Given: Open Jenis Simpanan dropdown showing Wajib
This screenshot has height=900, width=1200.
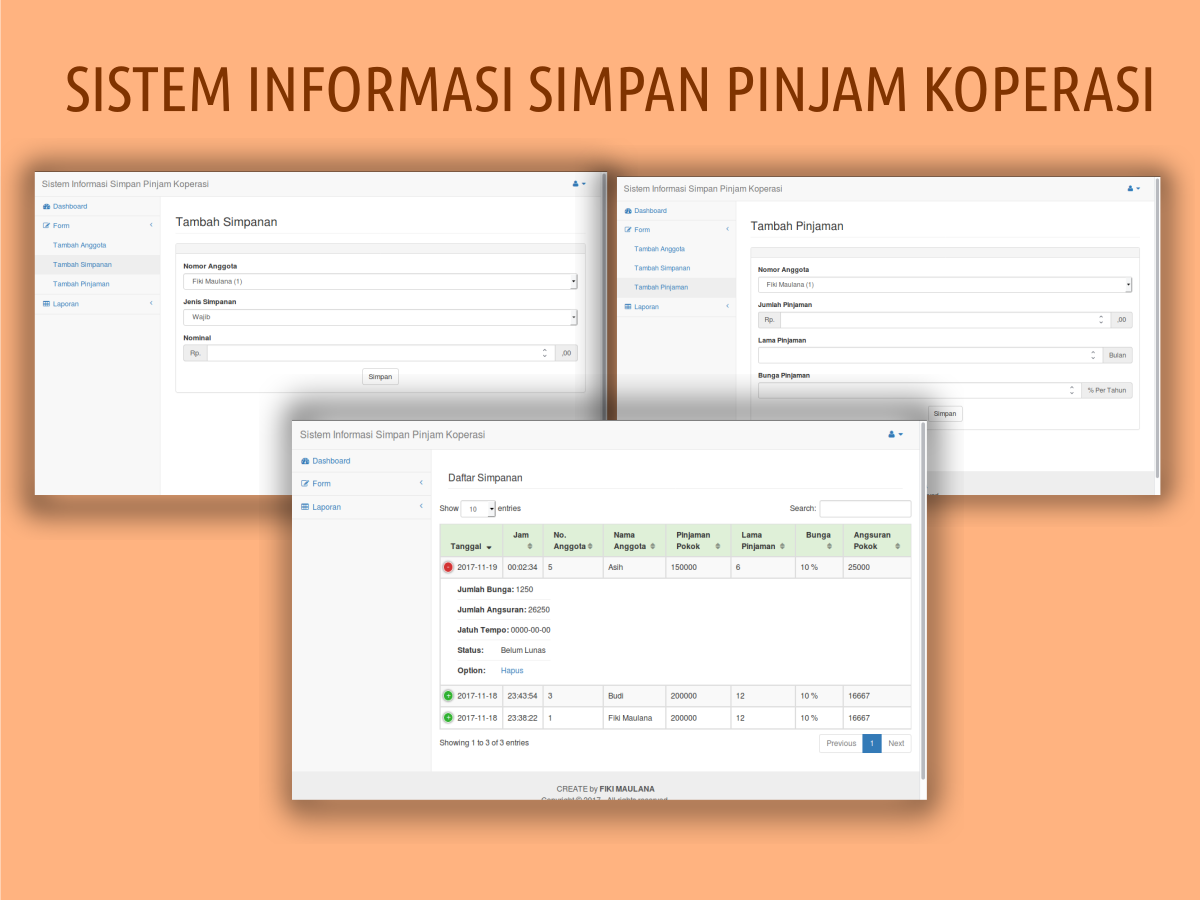Looking at the screenshot, I should pos(380,317).
